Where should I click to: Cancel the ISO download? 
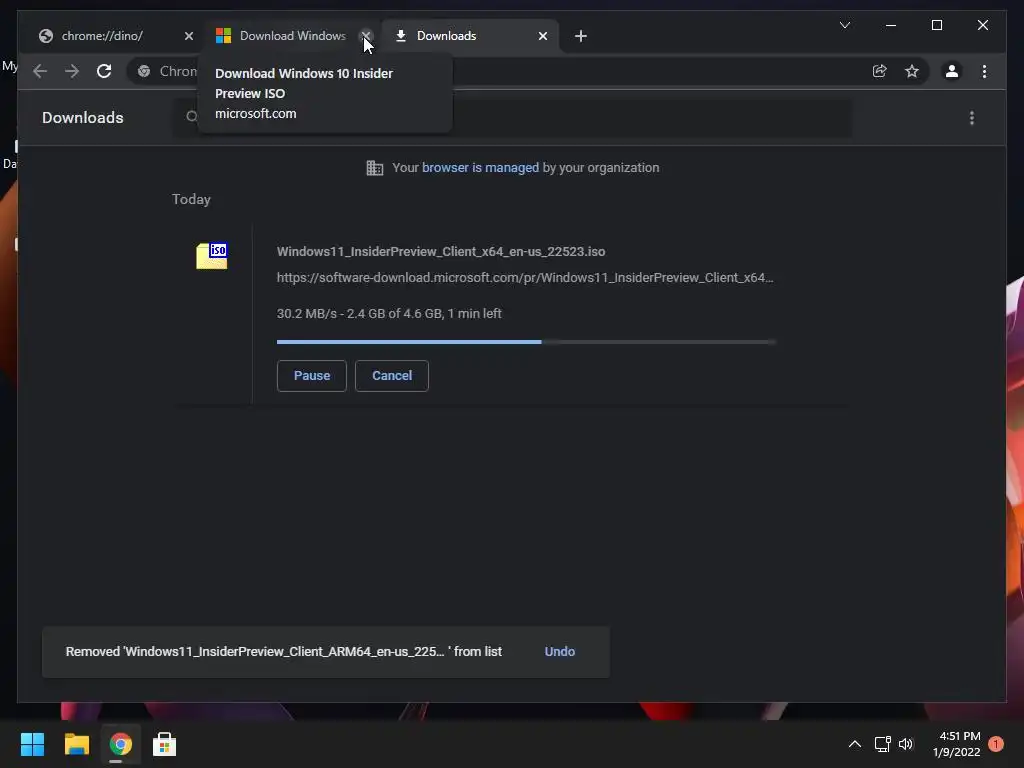(392, 376)
